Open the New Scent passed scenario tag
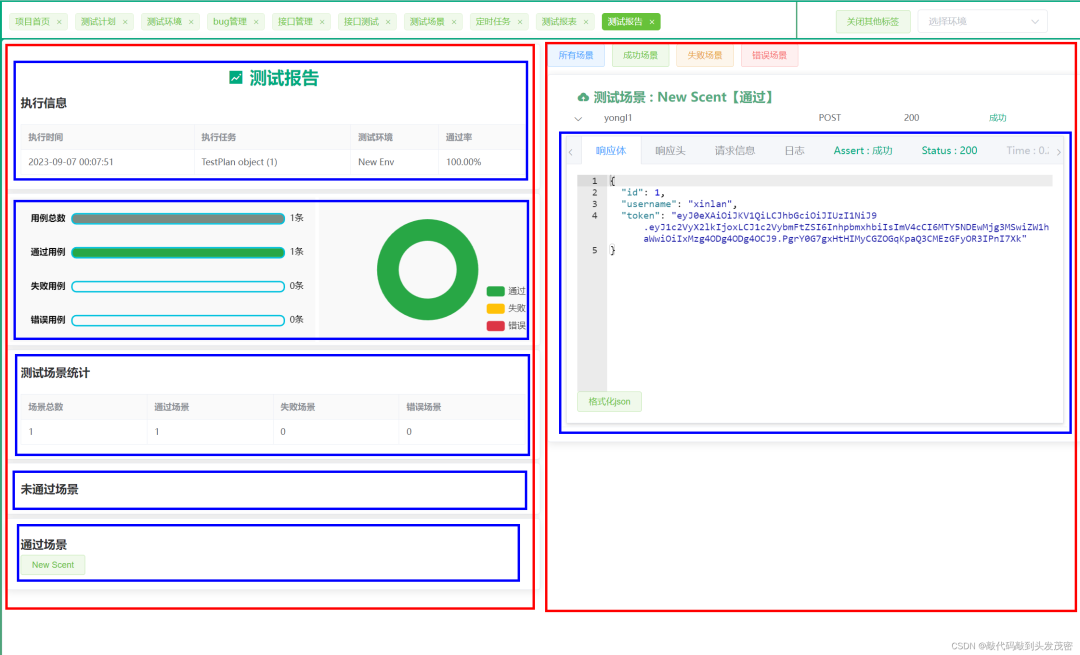This screenshot has height=655, width=1080. click(52, 565)
